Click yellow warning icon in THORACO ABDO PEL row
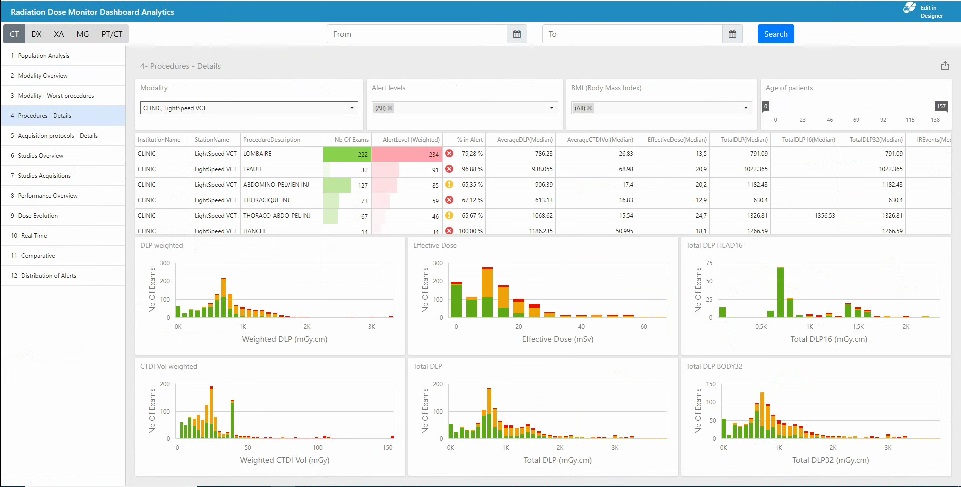Screen dimensions: 961x487 [x=449, y=215]
